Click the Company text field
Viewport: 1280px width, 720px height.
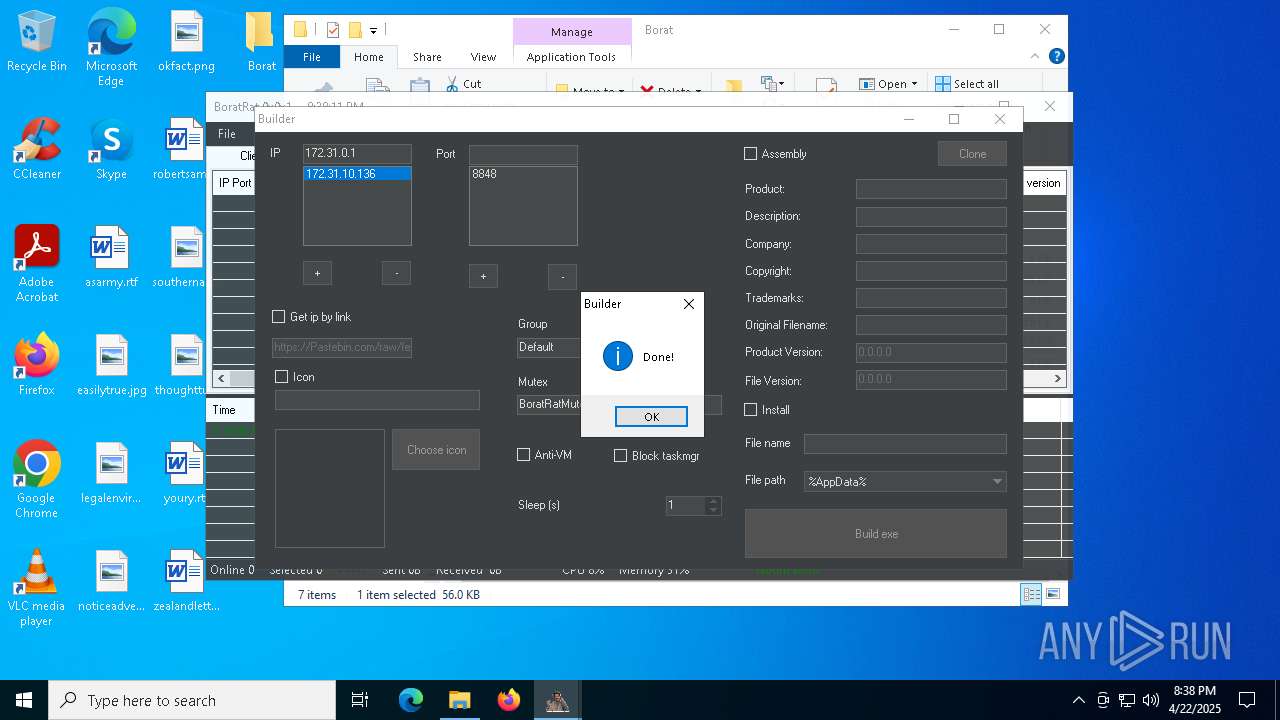point(931,244)
